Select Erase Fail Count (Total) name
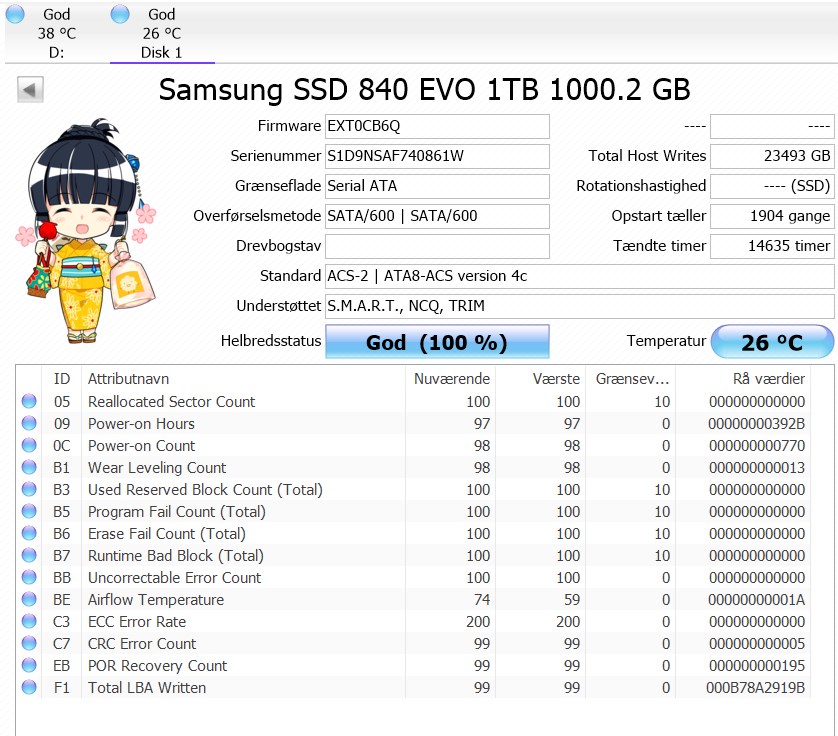838x736 pixels. pos(167,534)
